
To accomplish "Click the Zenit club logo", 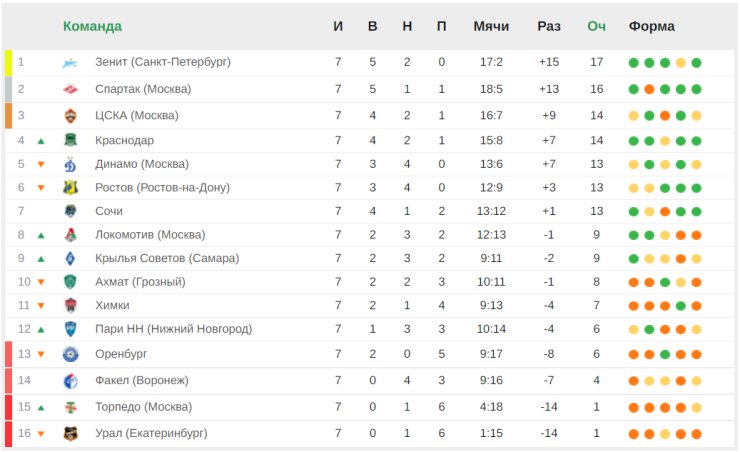I will pos(70,62).
